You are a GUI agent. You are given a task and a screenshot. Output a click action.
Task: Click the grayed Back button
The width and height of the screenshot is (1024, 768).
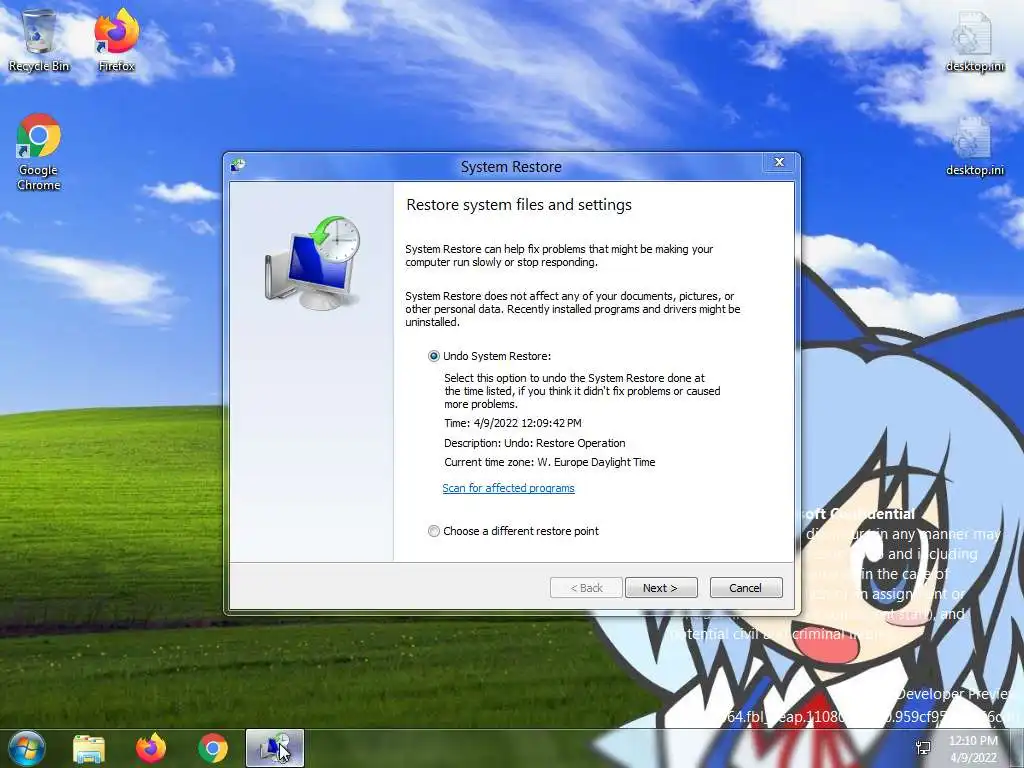586,588
